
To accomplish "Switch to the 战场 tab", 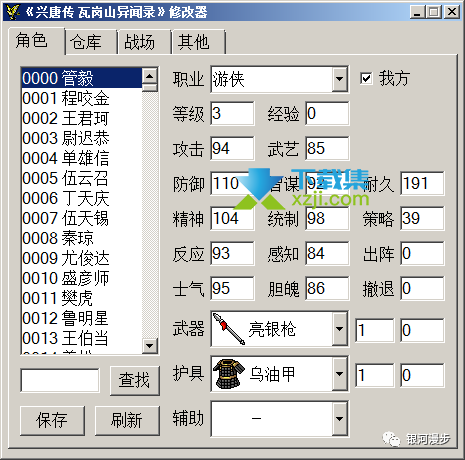I will (x=139, y=42).
